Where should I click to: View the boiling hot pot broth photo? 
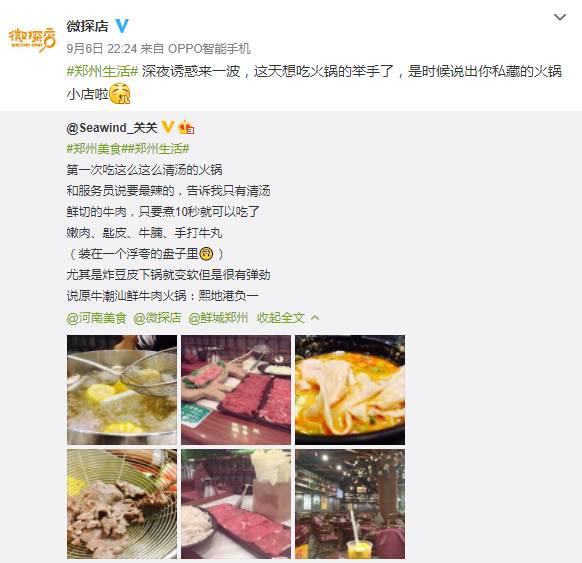point(122,390)
